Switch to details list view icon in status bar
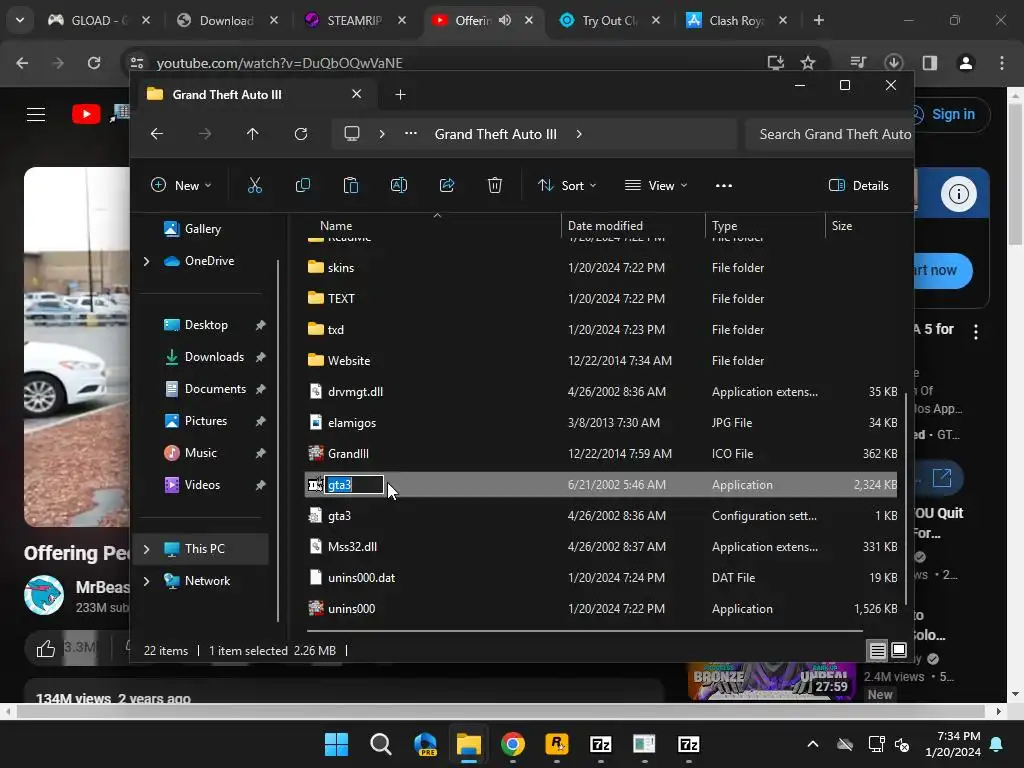The width and height of the screenshot is (1024, 768). (x=878, y=650)
